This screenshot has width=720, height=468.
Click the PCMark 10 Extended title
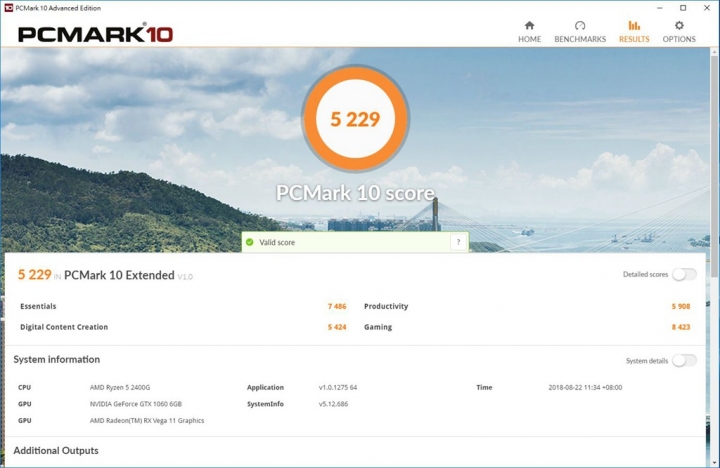[119, 275]
